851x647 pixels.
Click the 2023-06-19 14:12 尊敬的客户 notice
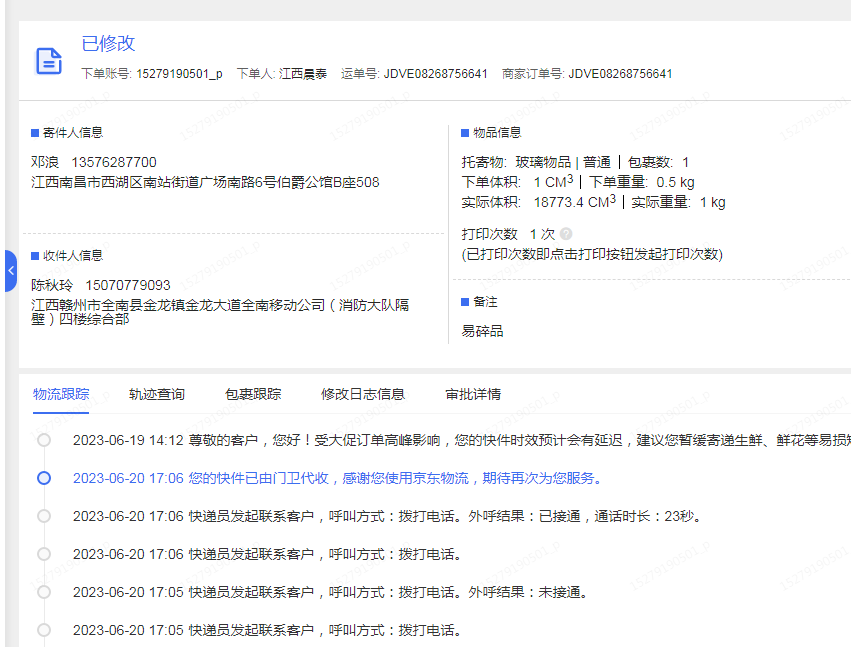462,440
